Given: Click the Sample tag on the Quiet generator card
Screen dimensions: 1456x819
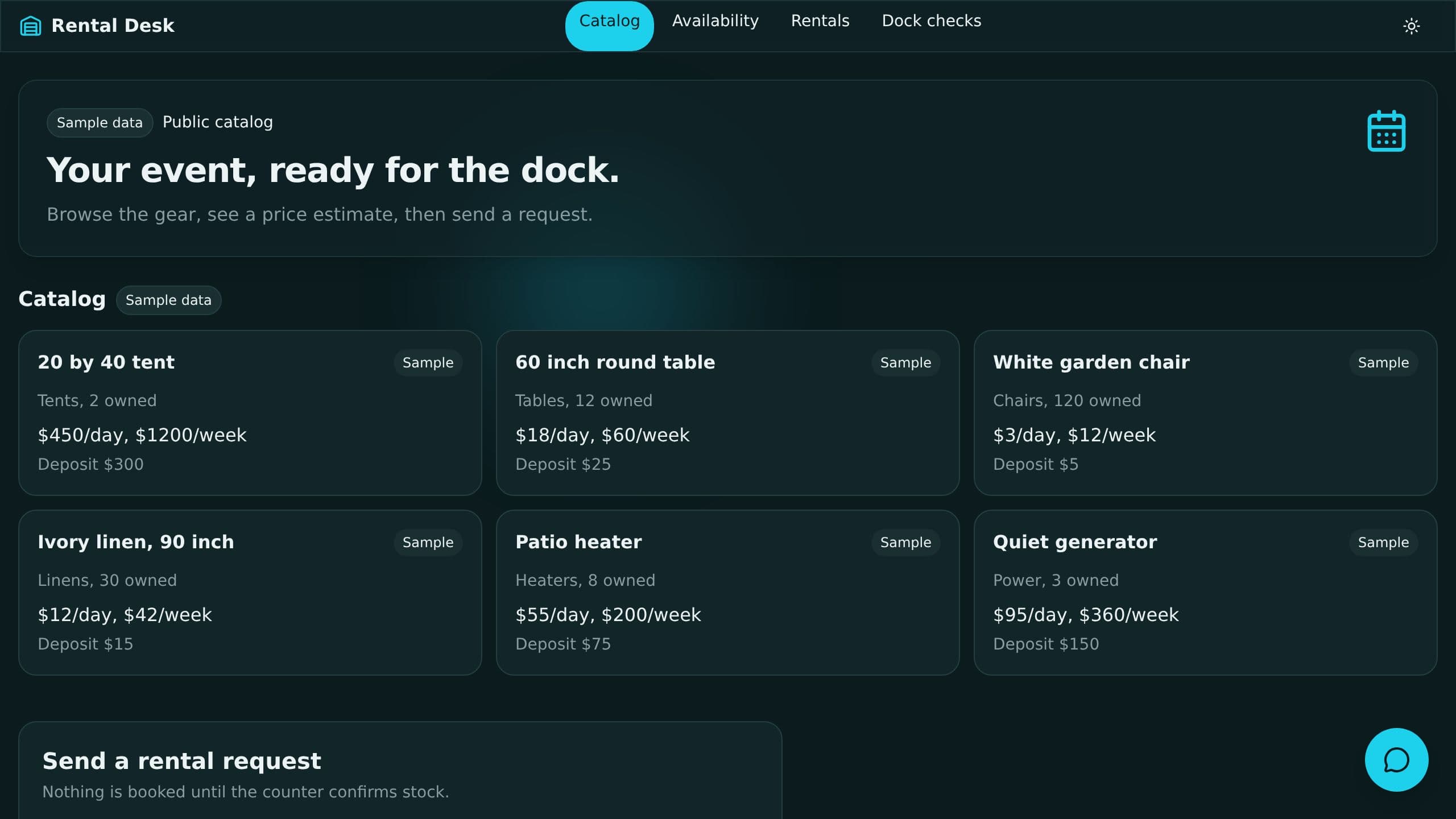Looking at the screenshot, I should [1383, 543].
